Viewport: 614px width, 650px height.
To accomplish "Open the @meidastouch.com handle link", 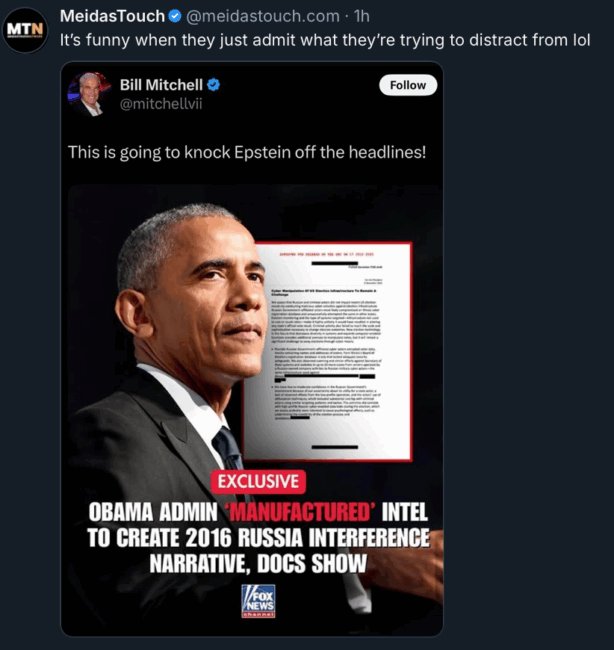I will coord(263,16).
